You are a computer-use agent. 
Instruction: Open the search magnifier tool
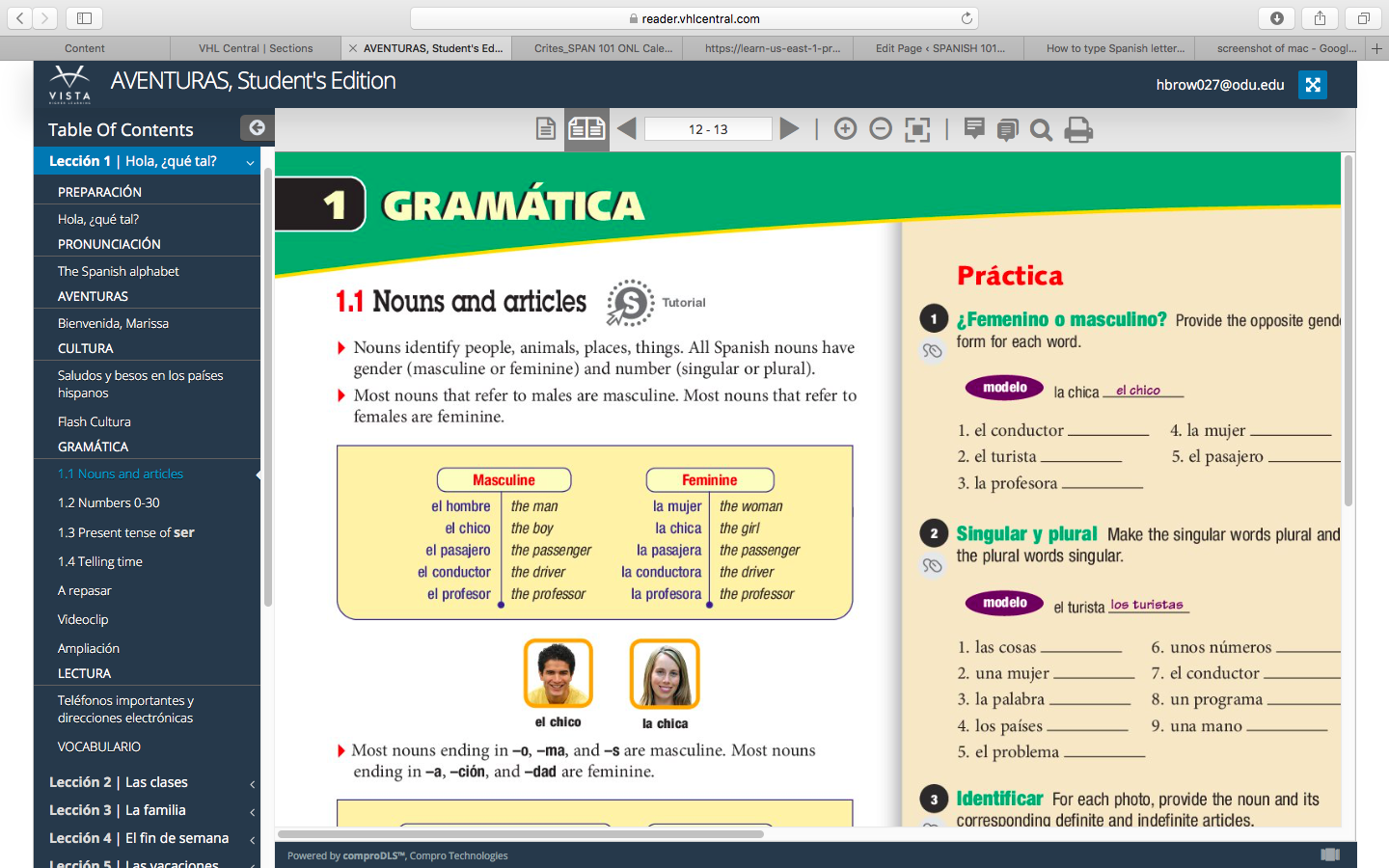(1041, 129)
